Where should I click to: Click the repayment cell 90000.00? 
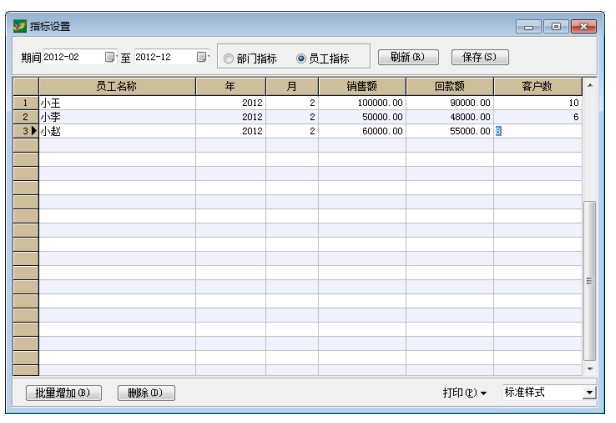pyautogui.click(x=449, y=103)
